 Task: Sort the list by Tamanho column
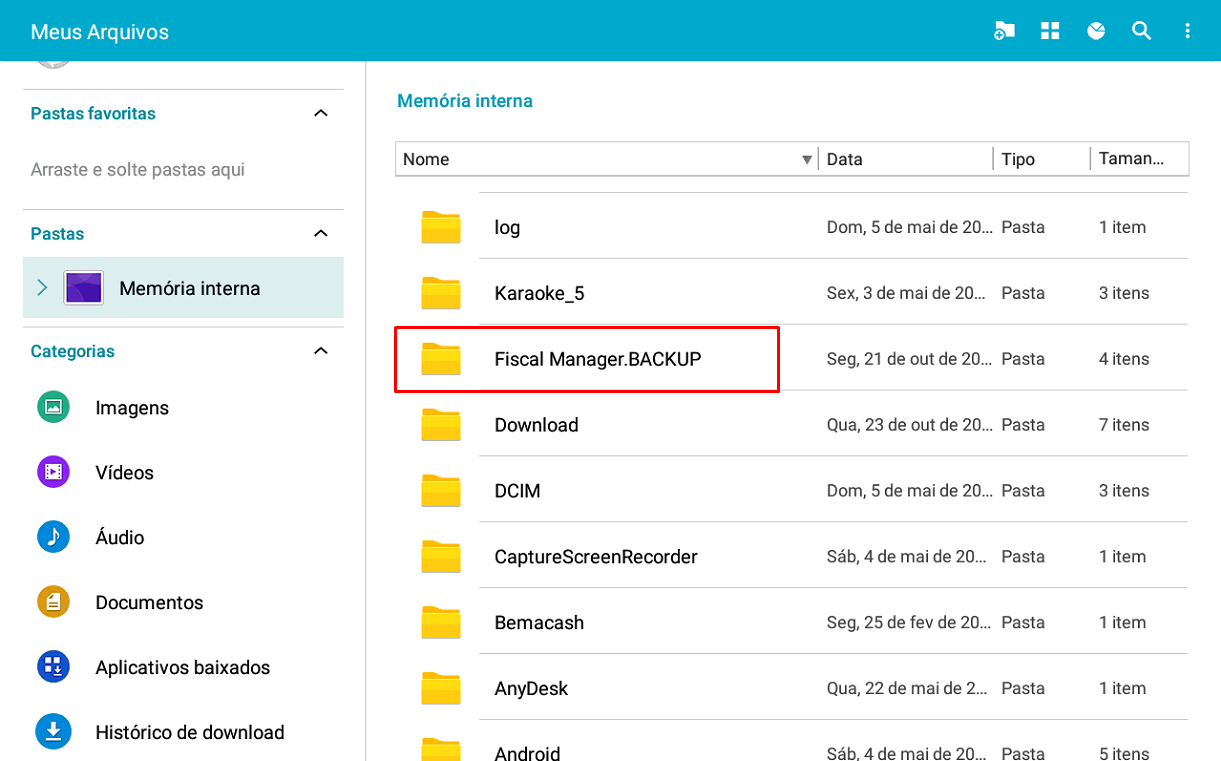1132,159
